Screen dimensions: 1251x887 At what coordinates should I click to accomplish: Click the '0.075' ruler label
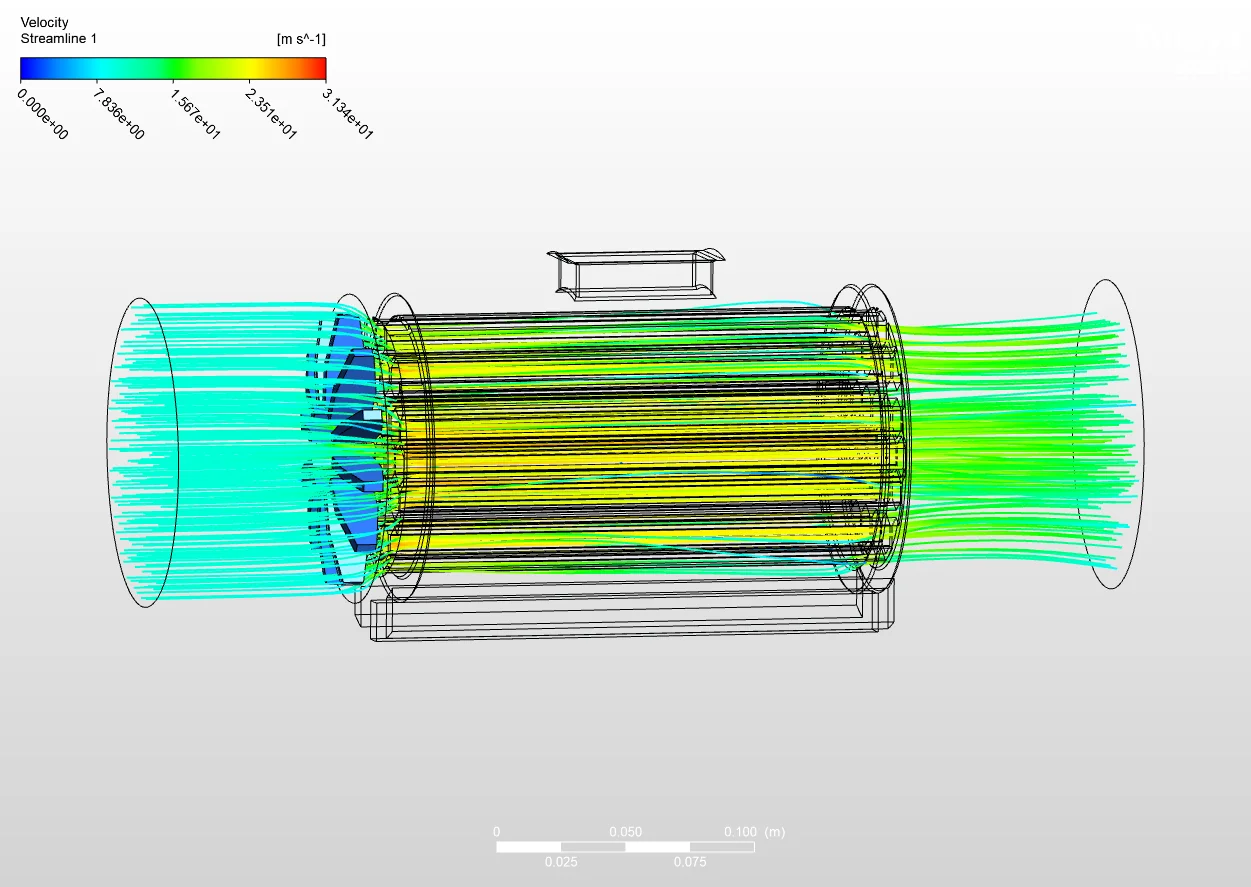pyautogui.click(x=690, y=862)
